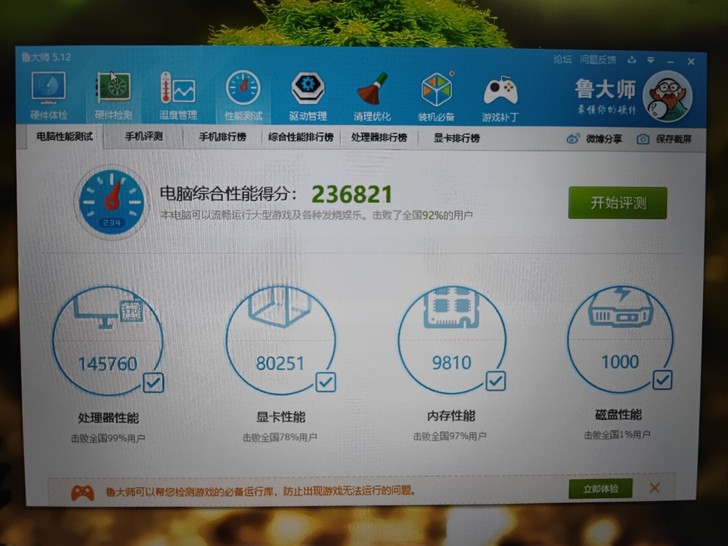The width and height of the screenshot is (728, 546).
Task: Toggle 处理器性能 checkbox
Action: (x=153, y=383)
